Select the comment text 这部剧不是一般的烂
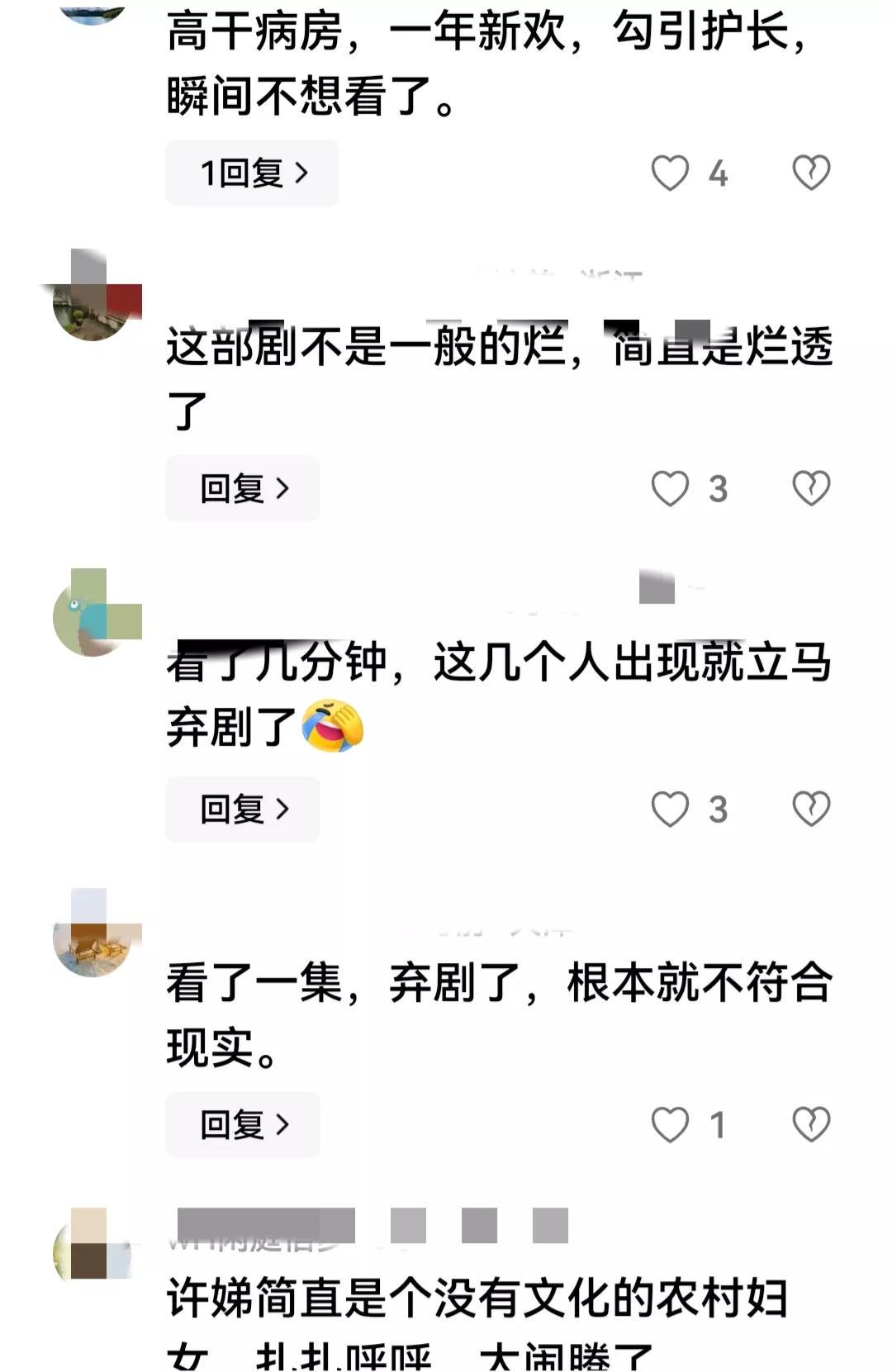The height and width of the screenshot is (1372, 892). click(366, 346)
